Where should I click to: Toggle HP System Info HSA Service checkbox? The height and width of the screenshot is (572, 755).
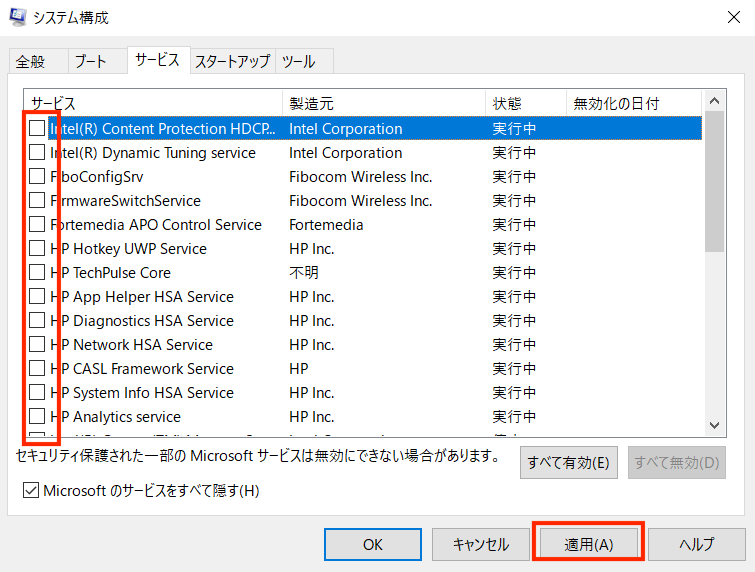tap(37, 393)
